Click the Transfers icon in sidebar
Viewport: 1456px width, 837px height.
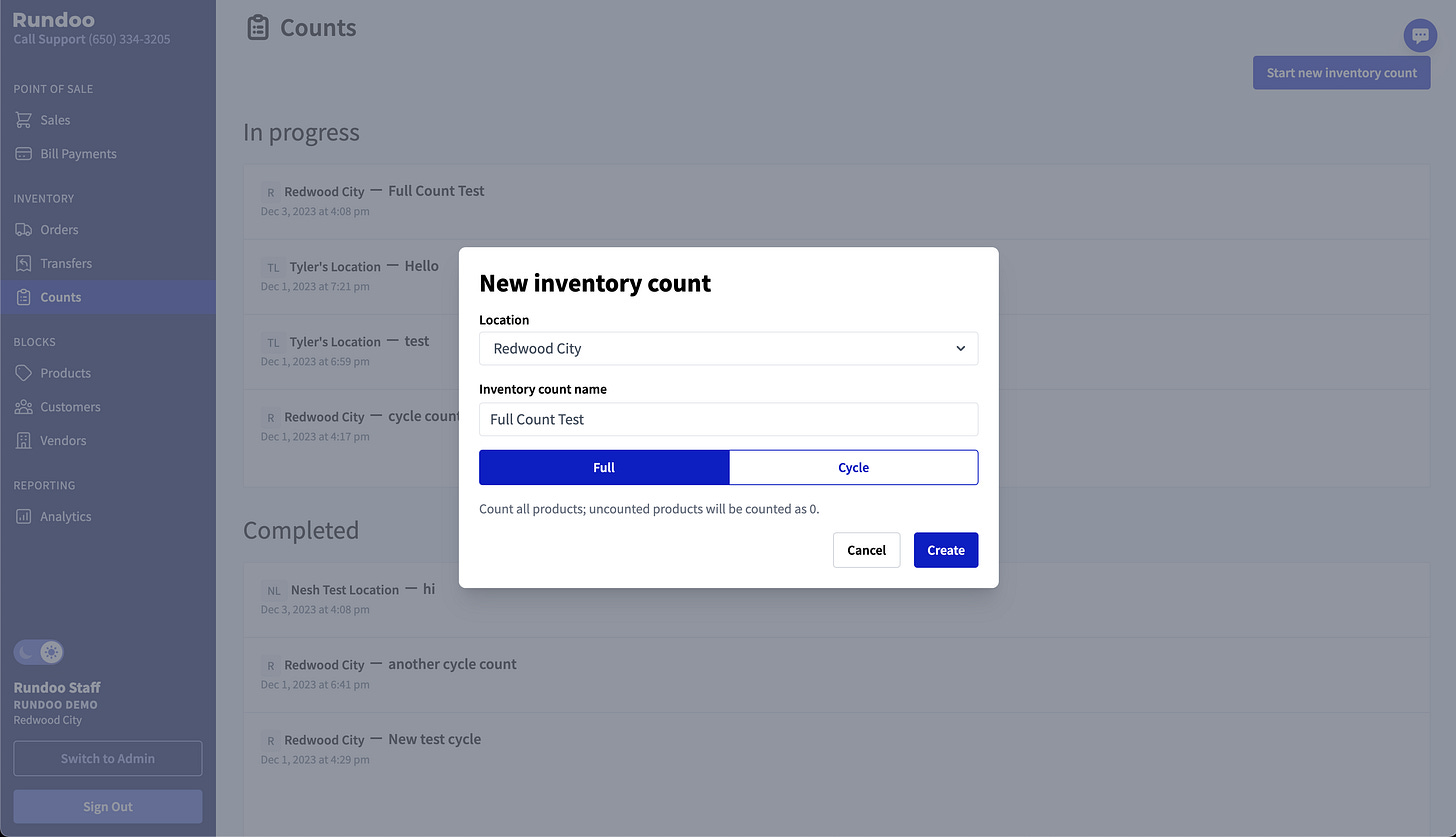[23, 264]
